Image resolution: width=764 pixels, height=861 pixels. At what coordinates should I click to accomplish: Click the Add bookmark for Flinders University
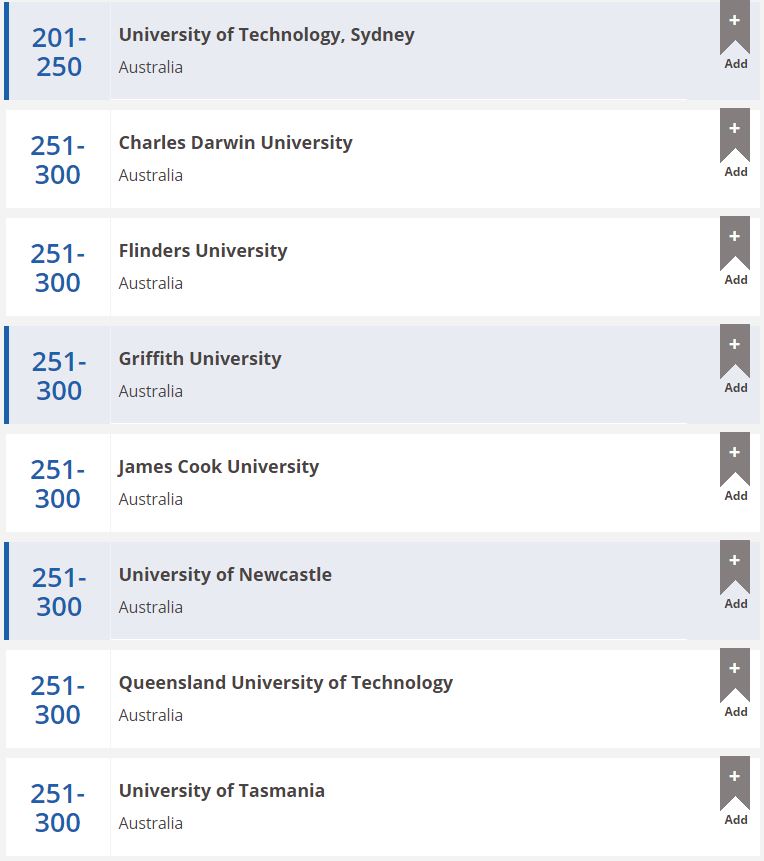pyautogui.click(x=735, y=246)
